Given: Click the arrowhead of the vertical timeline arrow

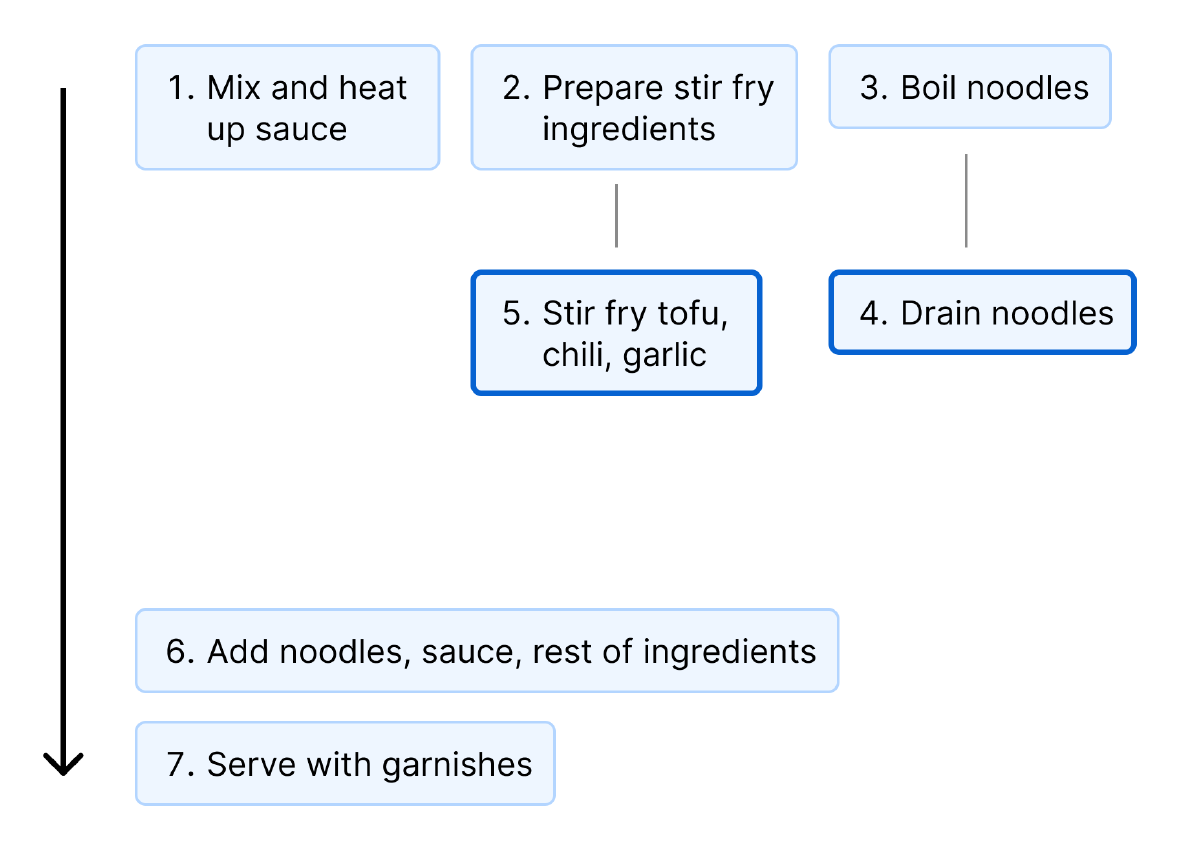Looking at the screenshot, I should coord(63,763).
